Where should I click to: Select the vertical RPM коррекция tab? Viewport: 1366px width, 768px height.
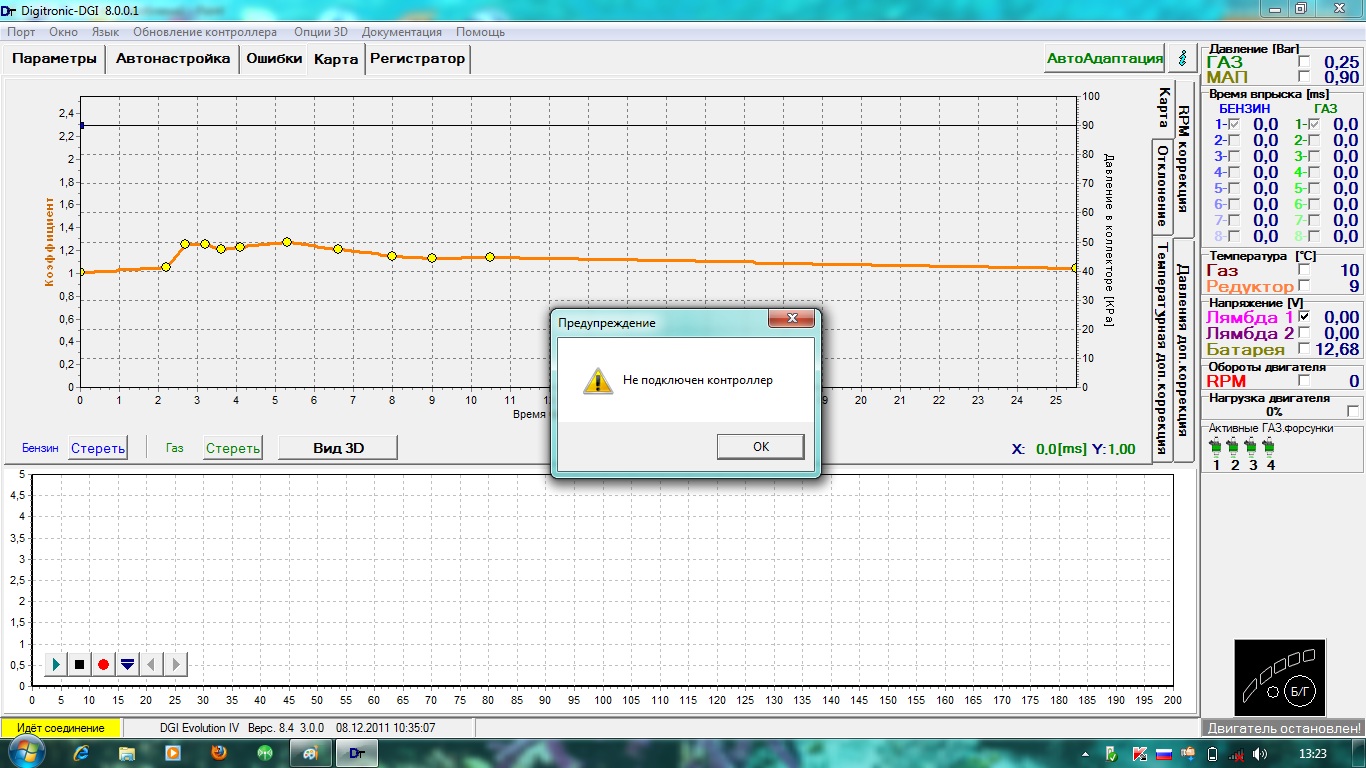click(x=1183, y=157)
